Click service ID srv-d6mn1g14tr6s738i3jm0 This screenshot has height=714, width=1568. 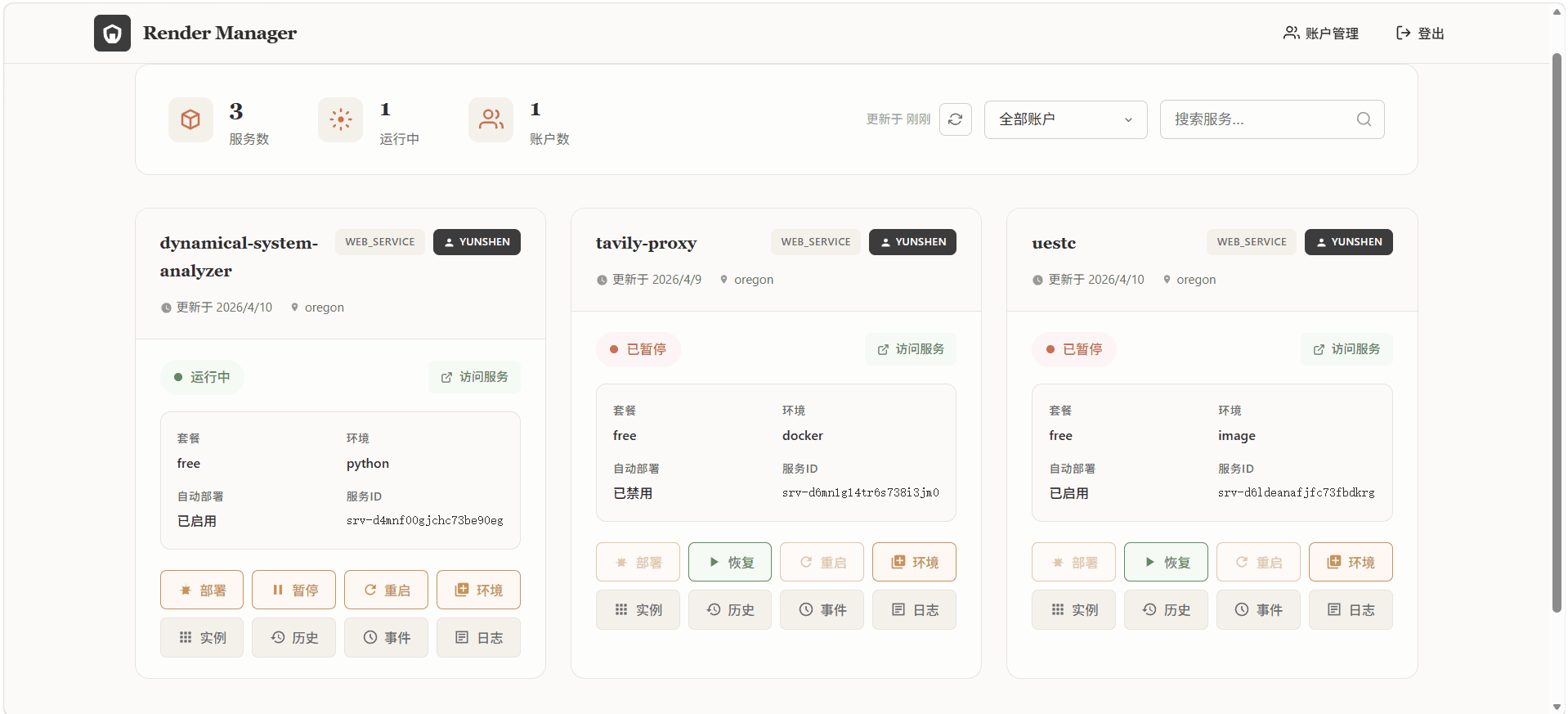click(x=861, y=493)
